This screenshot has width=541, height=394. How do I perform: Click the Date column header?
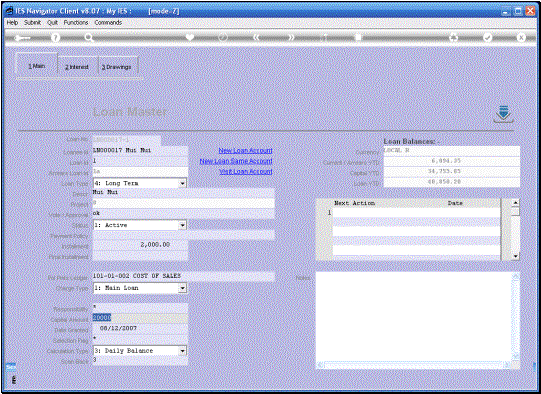coord(455,203)
